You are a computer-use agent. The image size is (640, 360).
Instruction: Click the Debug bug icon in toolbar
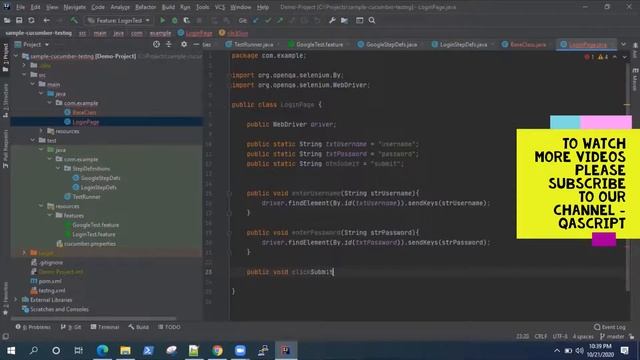(175, 20)
